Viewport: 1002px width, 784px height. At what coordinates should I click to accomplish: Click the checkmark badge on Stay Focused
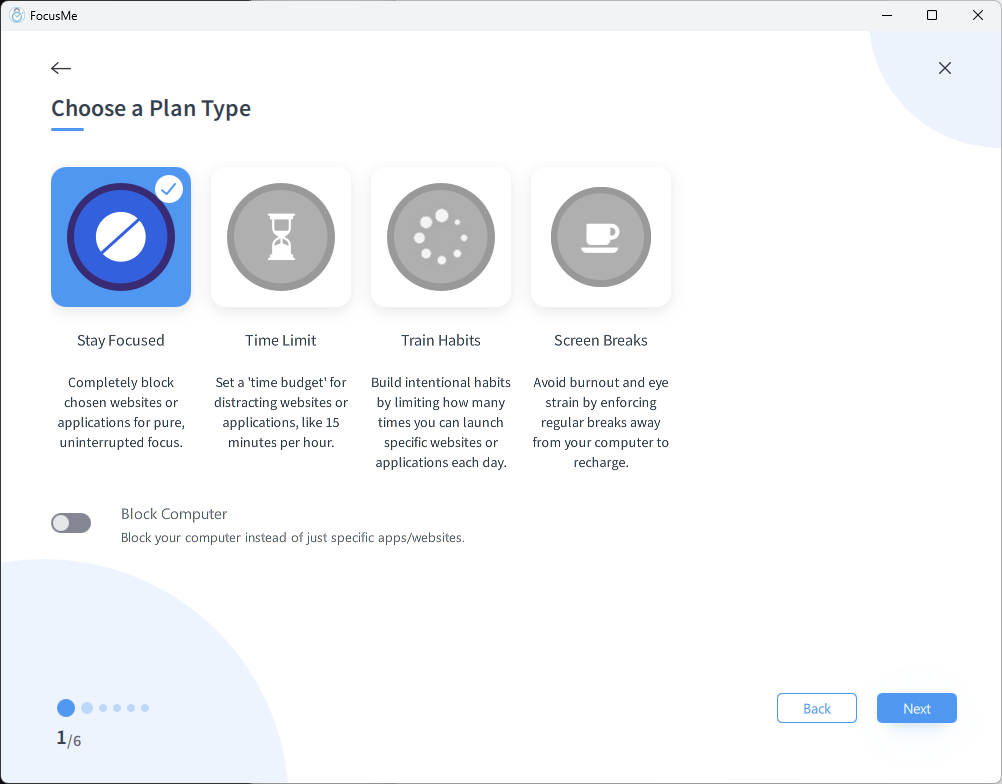click(169, 189)
